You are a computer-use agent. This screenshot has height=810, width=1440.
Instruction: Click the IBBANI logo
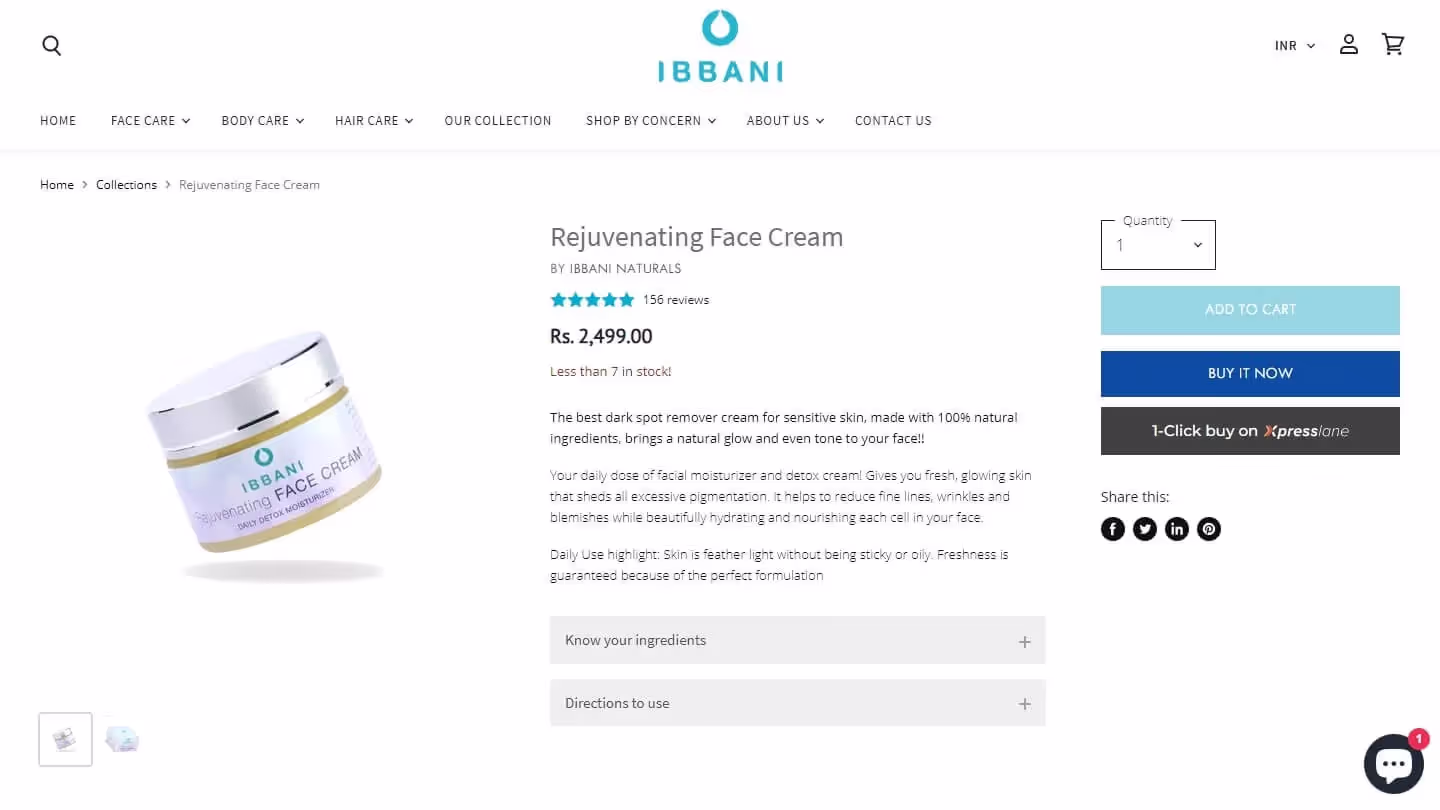[x=719, y=44]
